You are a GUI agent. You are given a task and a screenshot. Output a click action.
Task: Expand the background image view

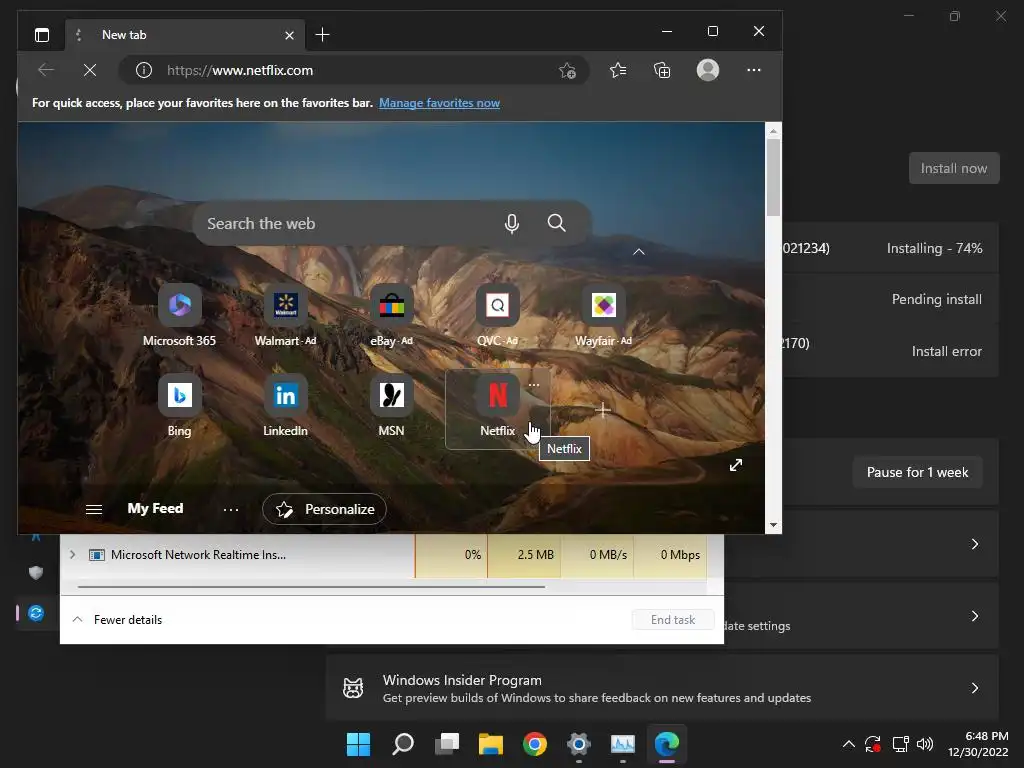point(736,465)
